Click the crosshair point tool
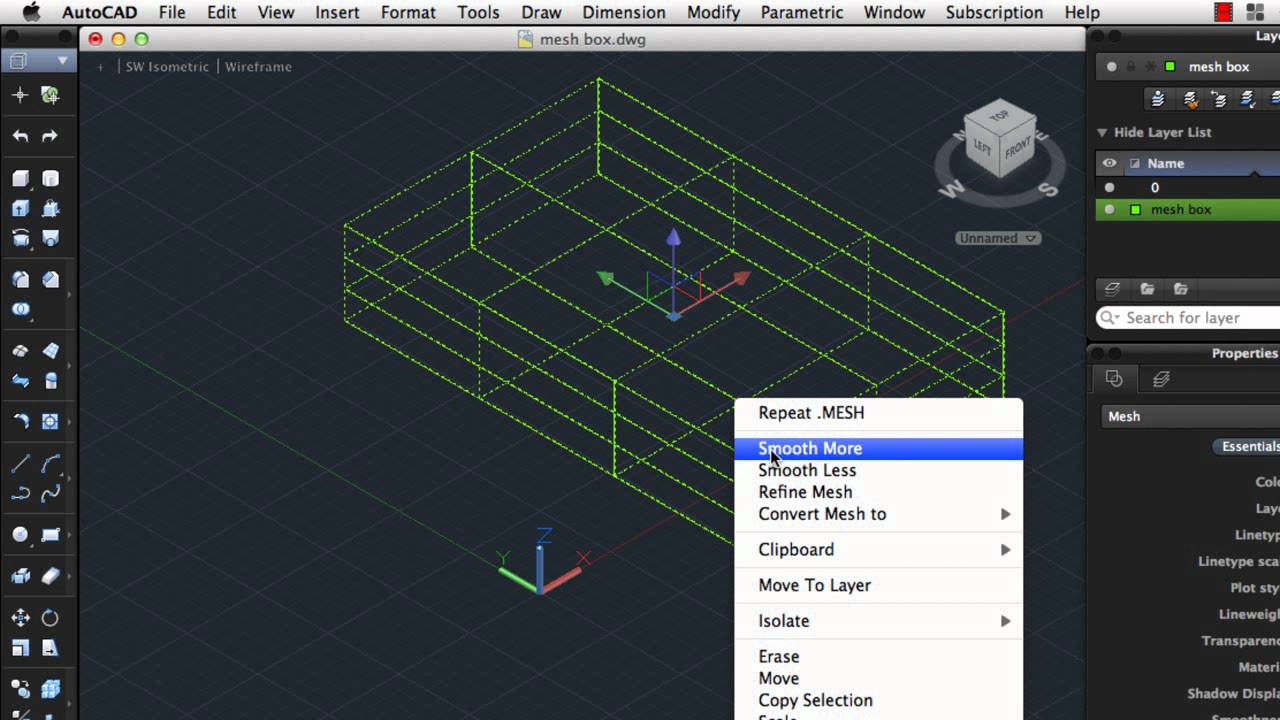The height and width of the screenshot is (720, 1280). [x=20, y=95]
